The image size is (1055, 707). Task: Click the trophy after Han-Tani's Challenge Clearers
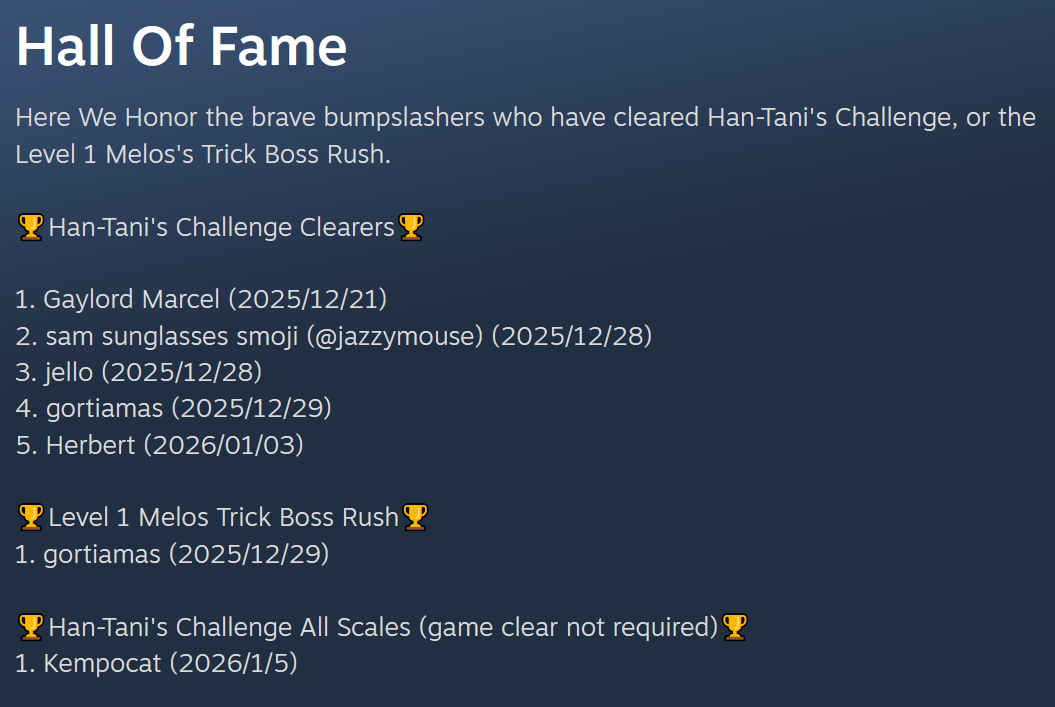tap(411, 228)
